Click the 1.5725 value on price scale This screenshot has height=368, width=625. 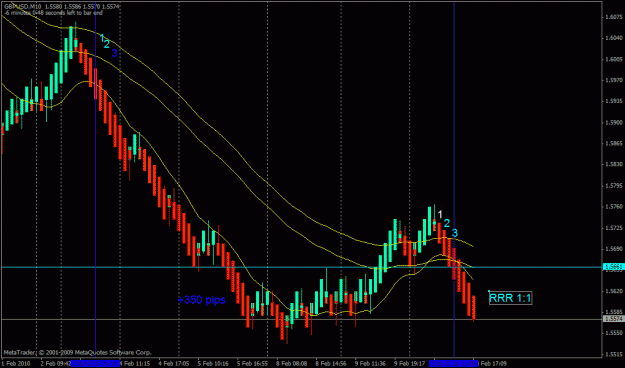click(613, 228)
